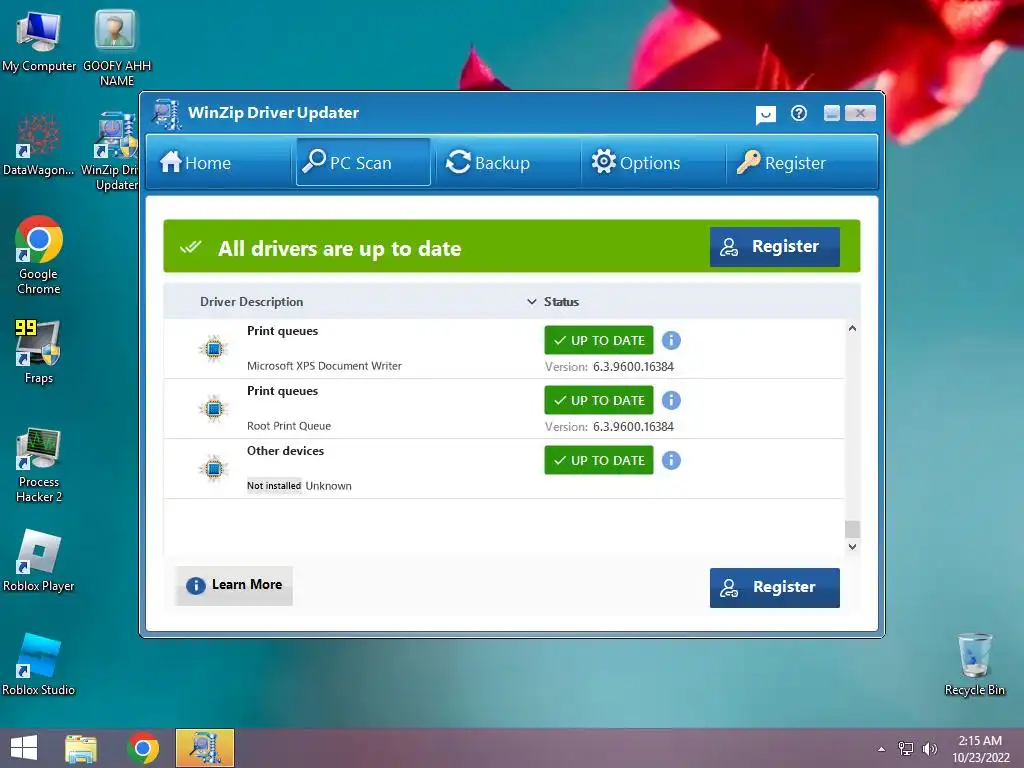
Task: Open My Computer desktop icon
Action: [39, 40]
